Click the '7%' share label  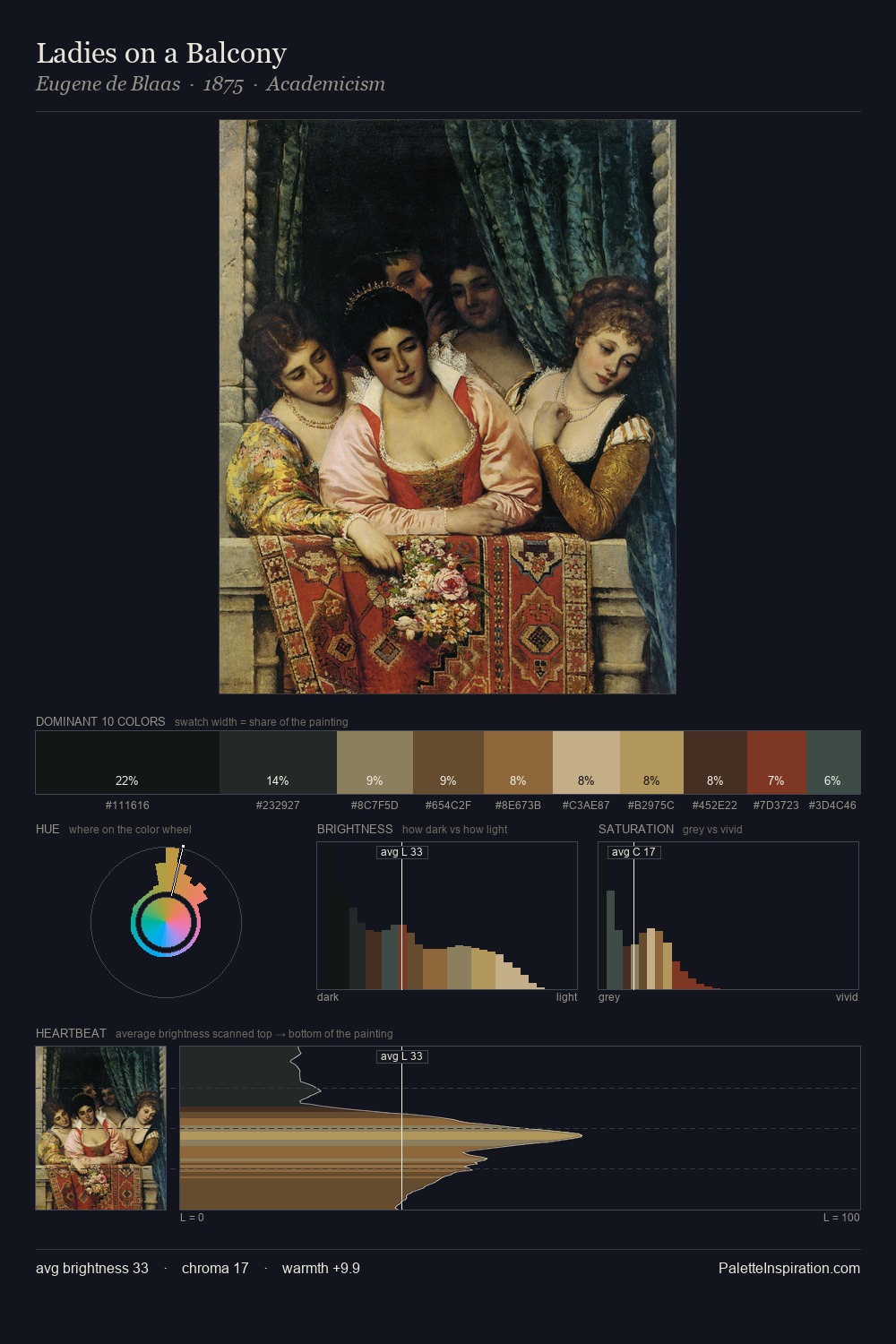point(776,780)
